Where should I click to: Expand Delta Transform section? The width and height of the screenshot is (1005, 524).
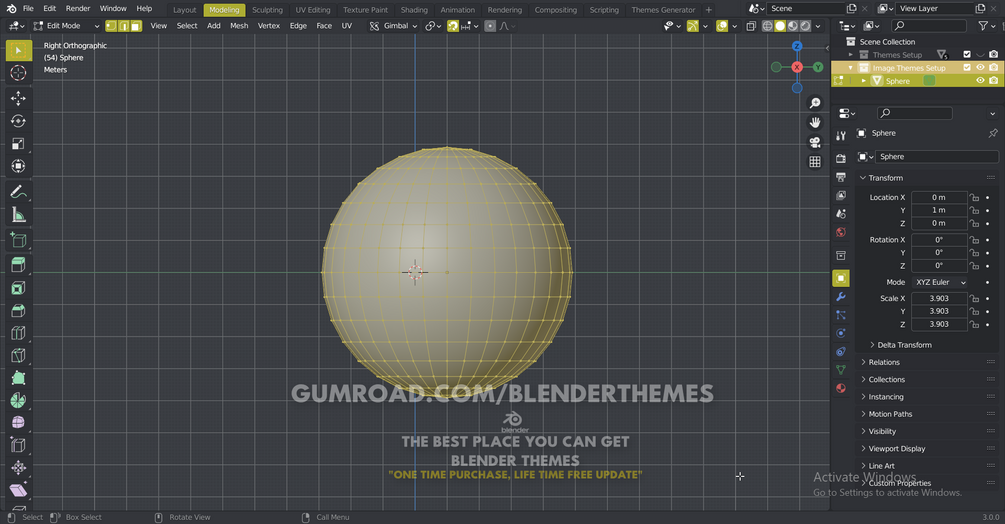point(904,345)
